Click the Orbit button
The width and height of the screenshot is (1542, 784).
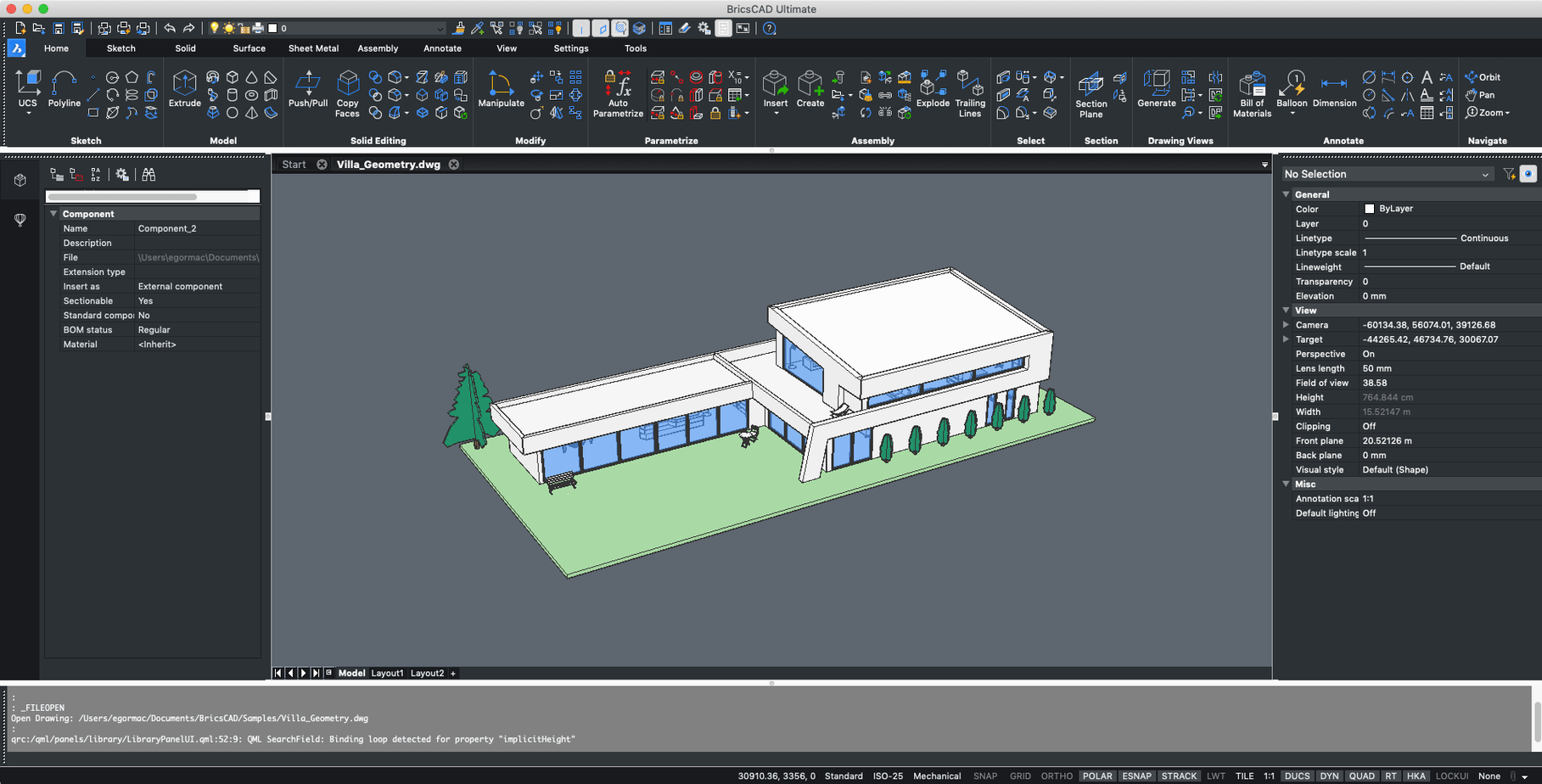pos(1483,77)
